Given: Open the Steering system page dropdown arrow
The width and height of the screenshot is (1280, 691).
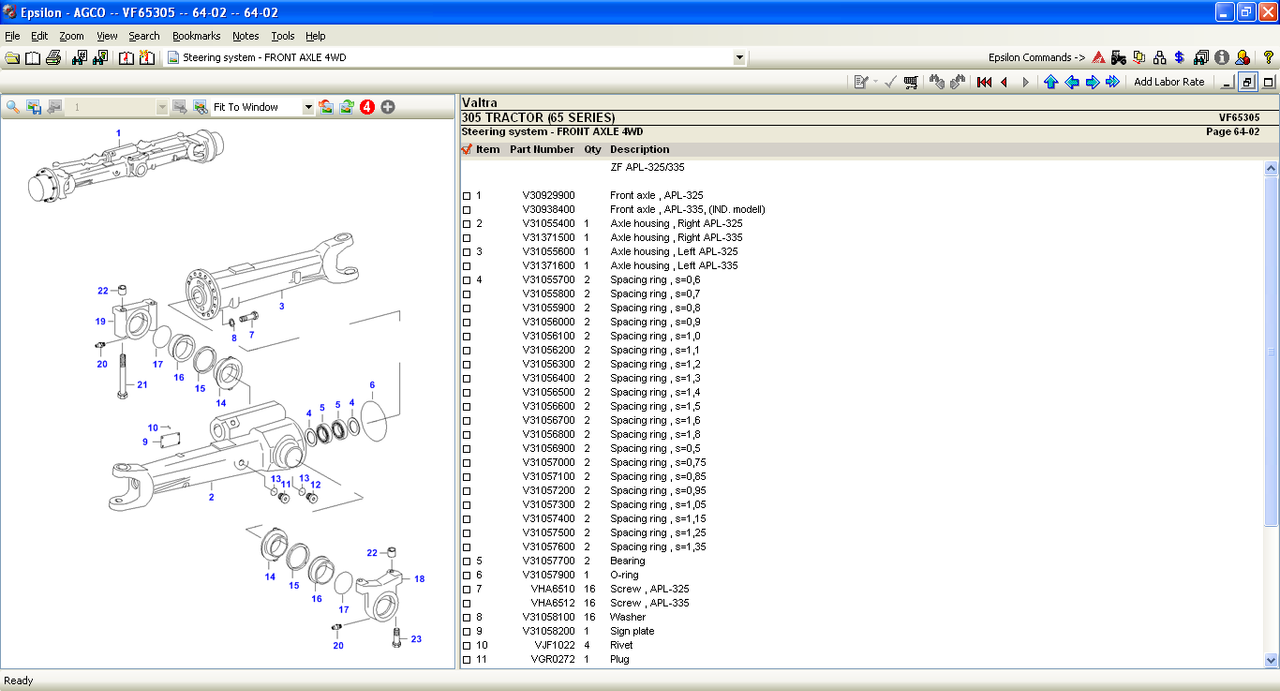Looking at the screenshot, I should point(739,58).
